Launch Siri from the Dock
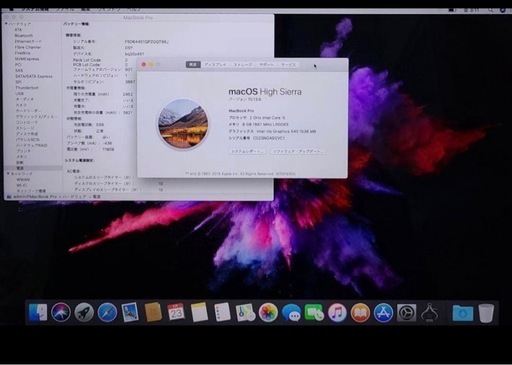 (61, 312)
